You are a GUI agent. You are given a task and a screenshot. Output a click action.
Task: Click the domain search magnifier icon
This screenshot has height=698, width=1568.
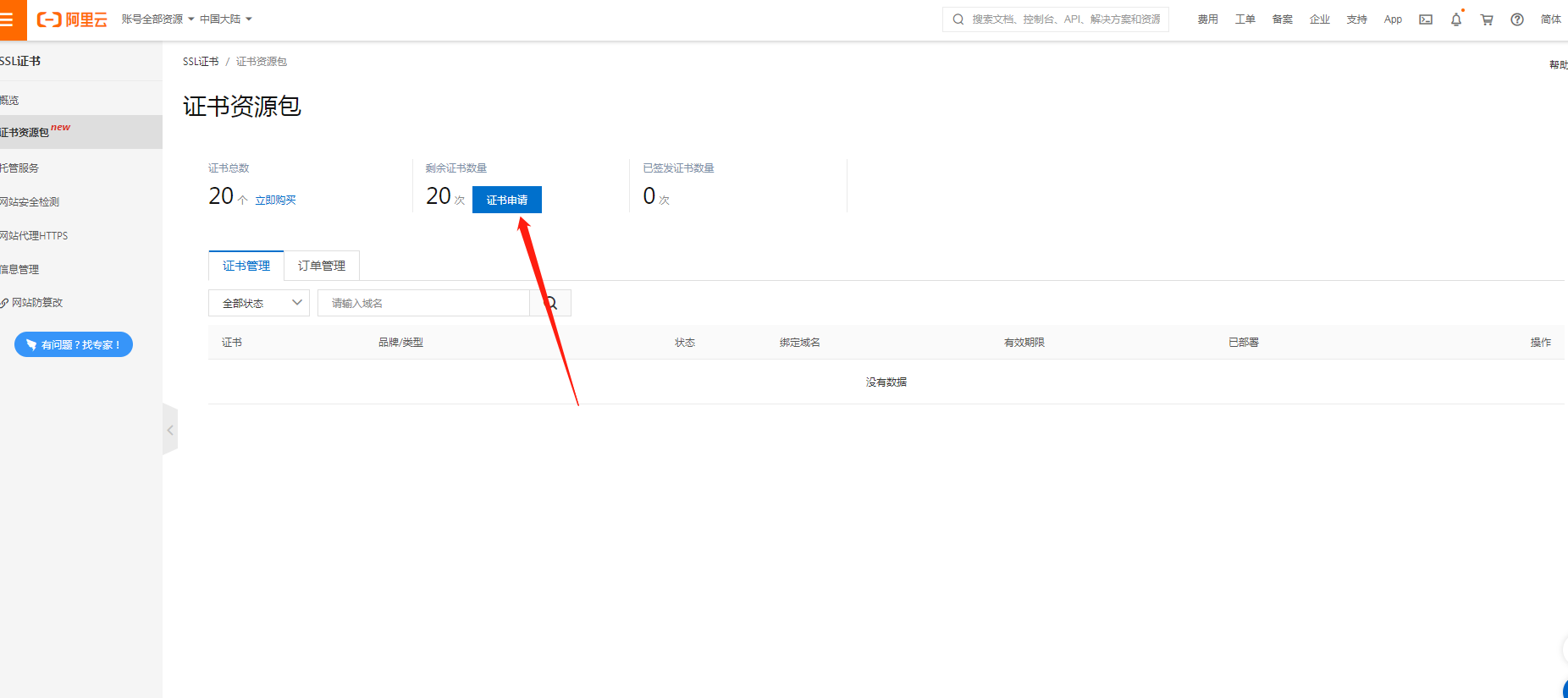(551, 303)
